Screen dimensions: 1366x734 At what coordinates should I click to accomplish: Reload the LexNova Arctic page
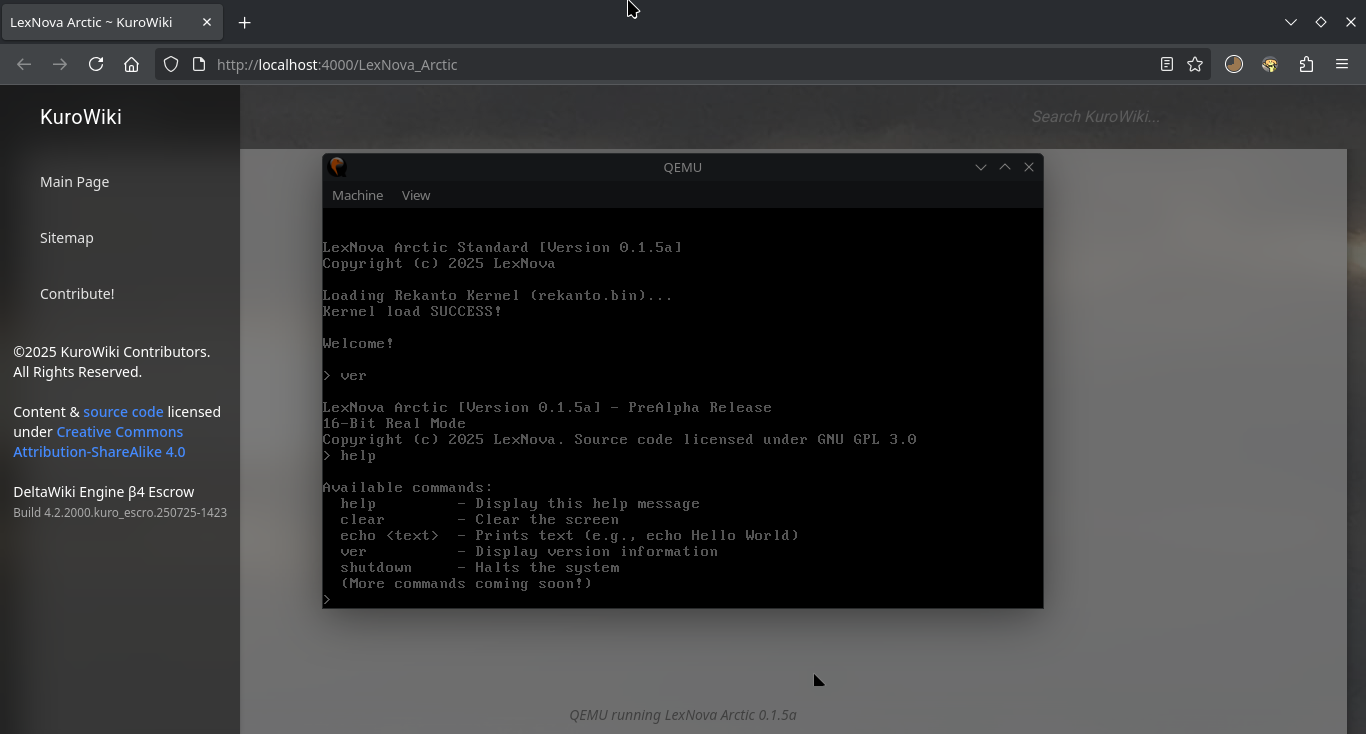coord(96,64)
